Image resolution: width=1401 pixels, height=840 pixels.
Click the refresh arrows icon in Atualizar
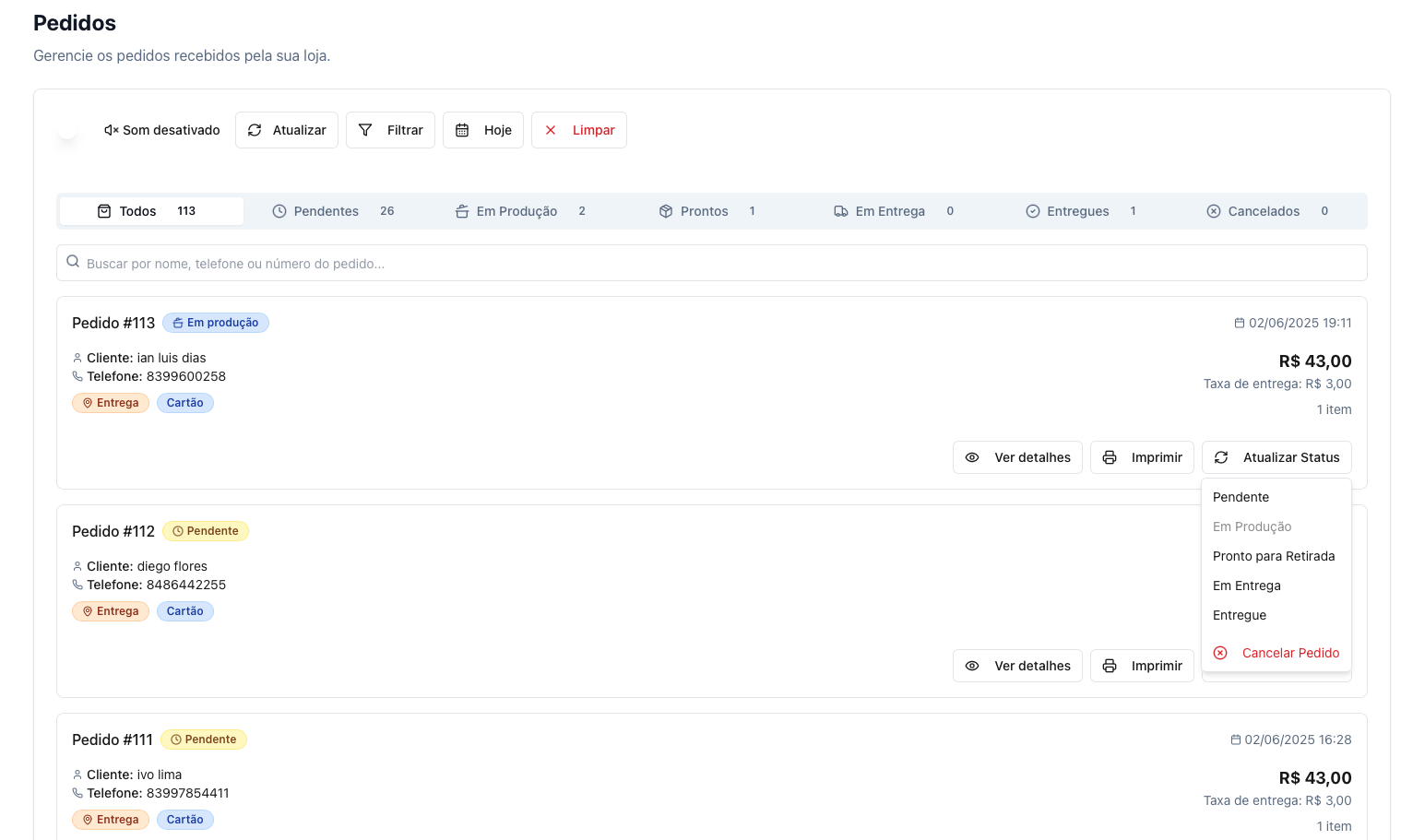coord(255,130)
